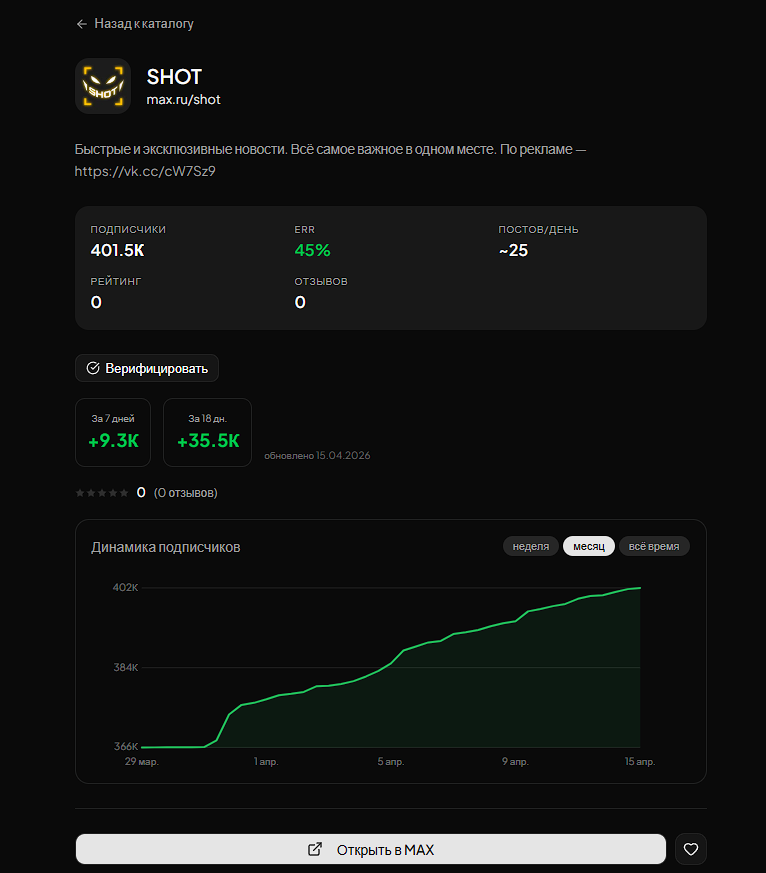Screen dimensions: 766x873
Task: Select the 'всё время' chart period tab
Action: point(654,546)
